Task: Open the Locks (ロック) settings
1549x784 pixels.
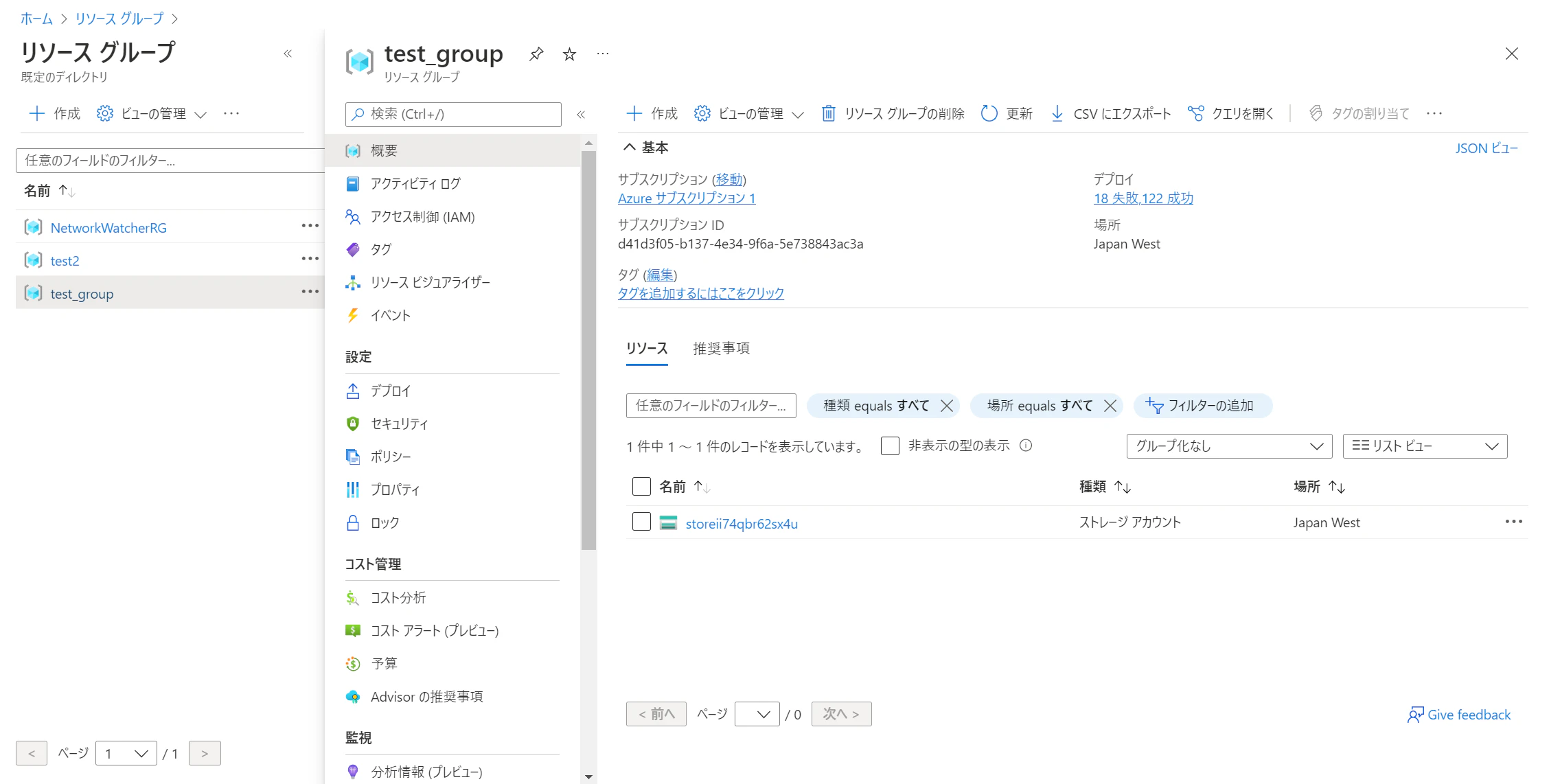Action: click(385, 523)
